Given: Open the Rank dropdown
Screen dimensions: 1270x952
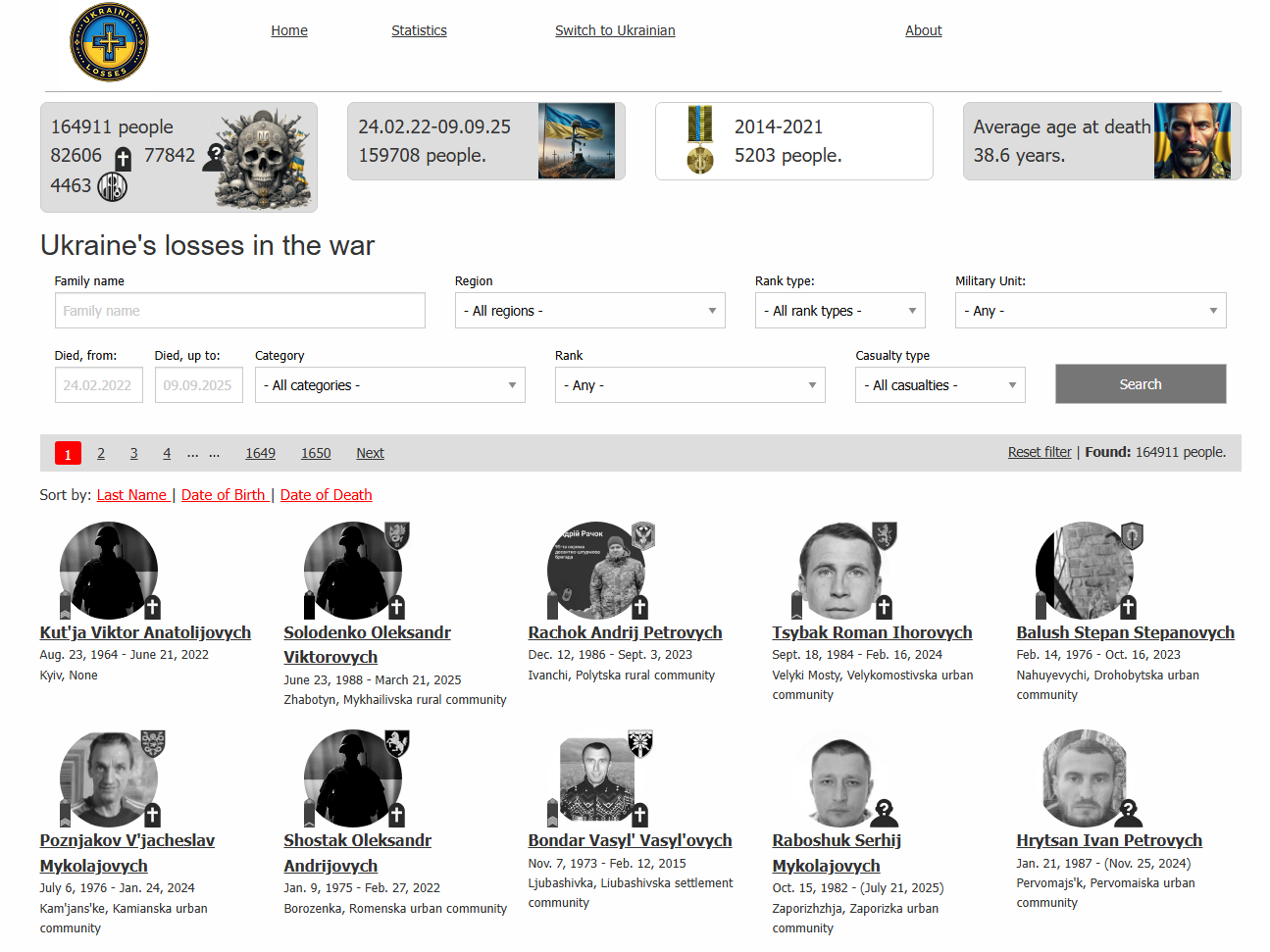Looking at the screenshot, I should tap(690, 385).
